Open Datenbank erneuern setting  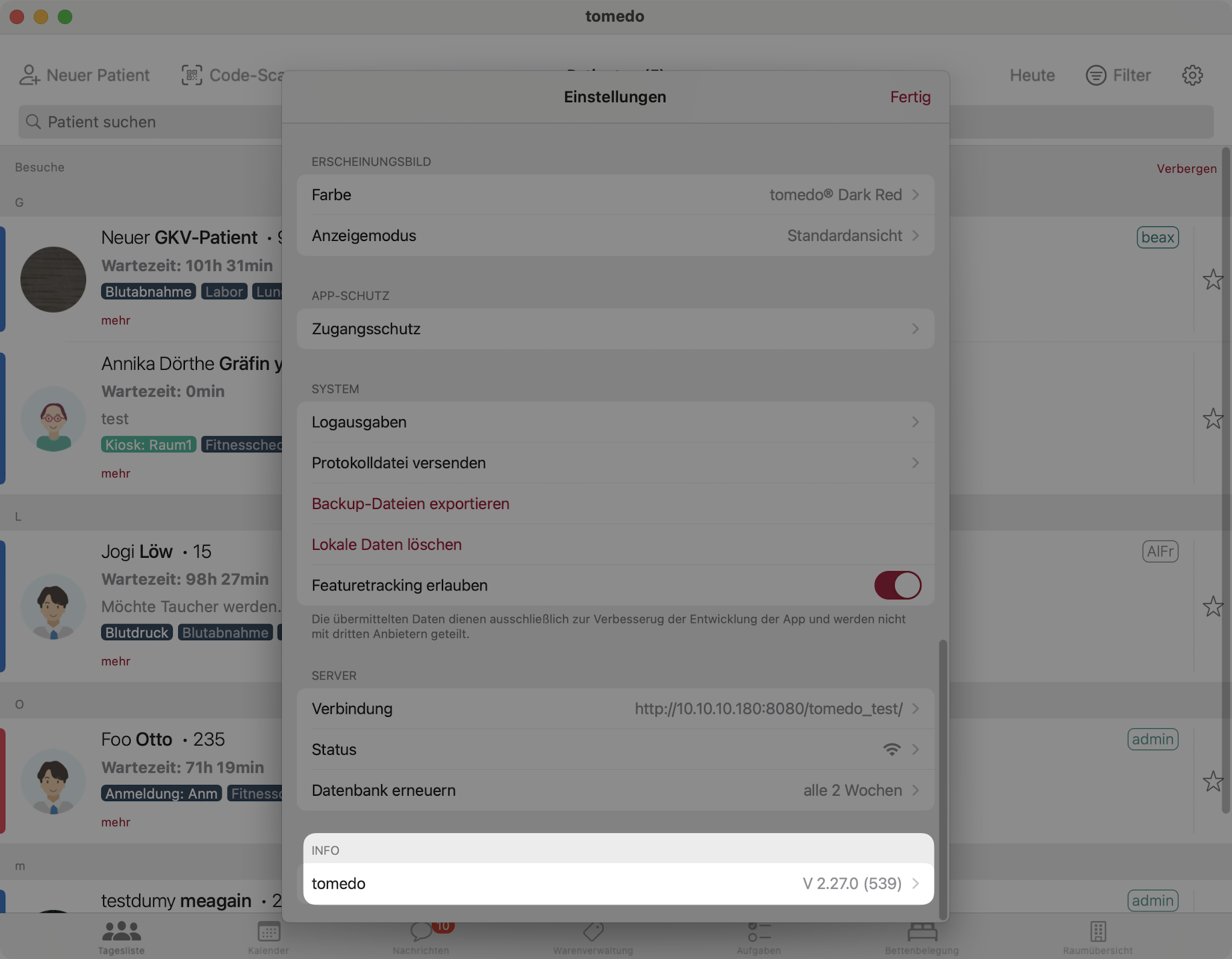click(615, 790)
